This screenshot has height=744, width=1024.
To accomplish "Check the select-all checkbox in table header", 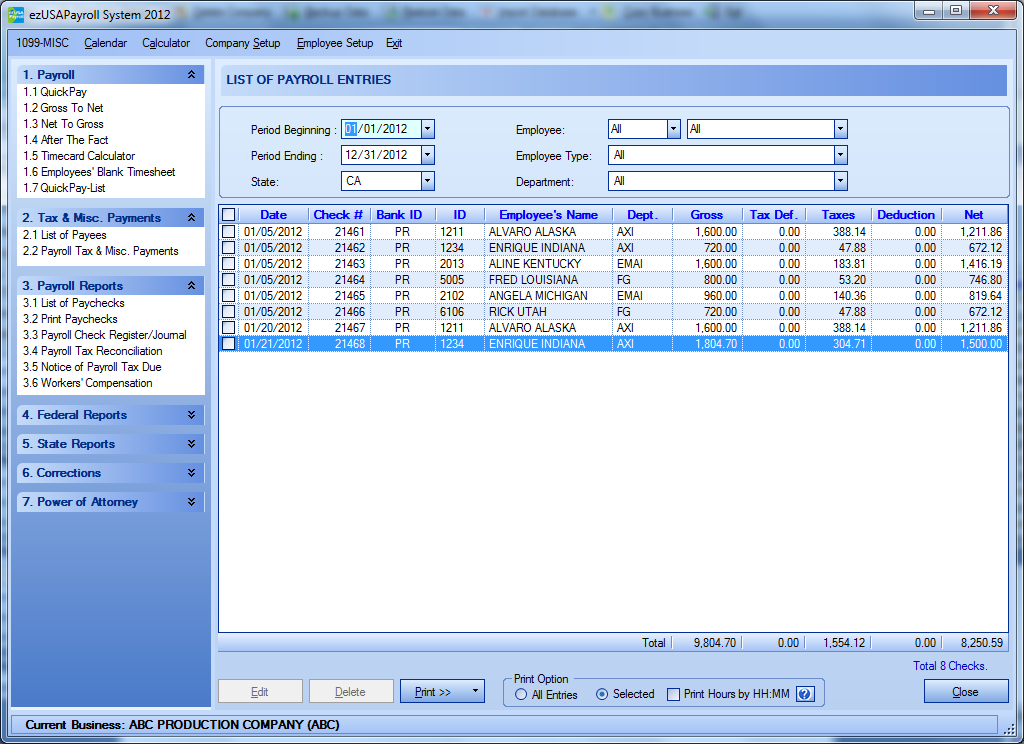I will (229, 214).
